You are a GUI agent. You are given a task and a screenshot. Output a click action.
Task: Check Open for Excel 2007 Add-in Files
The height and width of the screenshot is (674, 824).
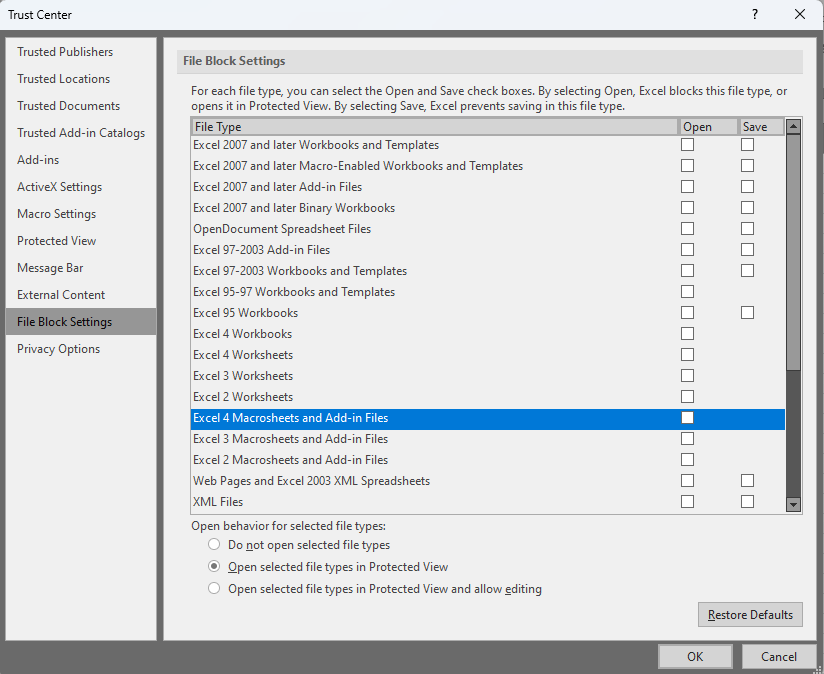pos(687,186)
